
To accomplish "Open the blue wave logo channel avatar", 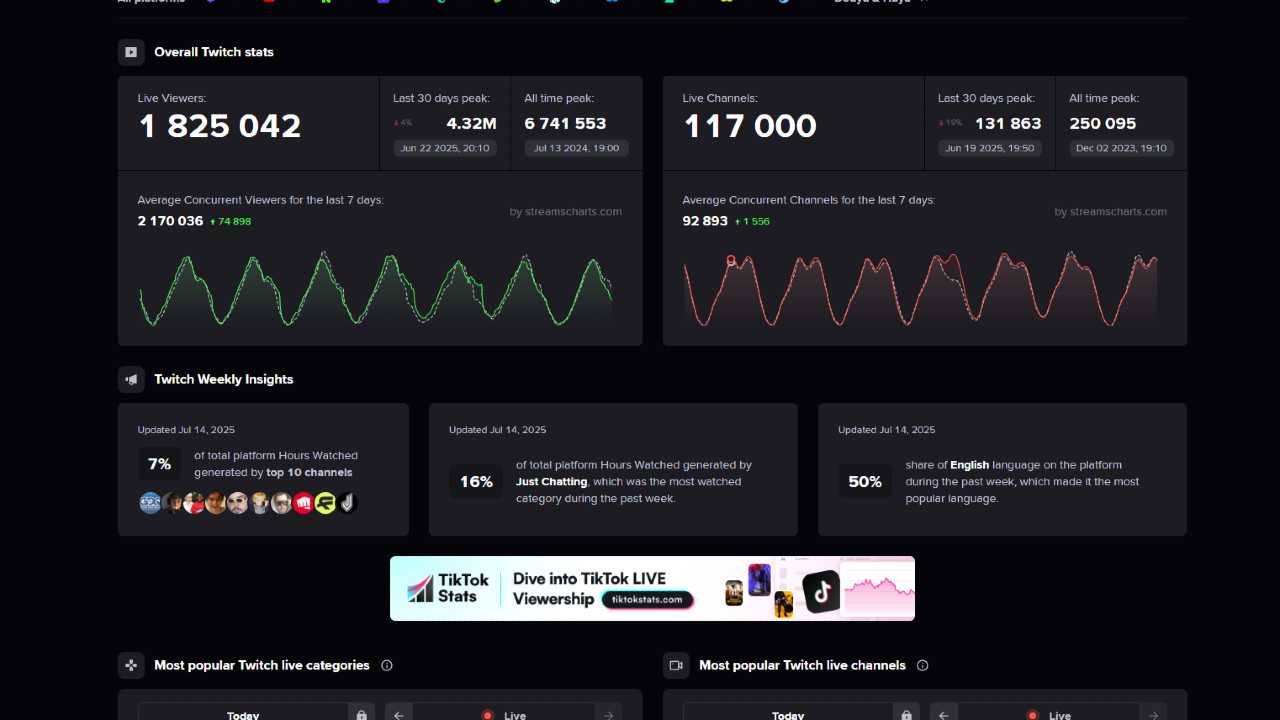I will click(150, 503).
